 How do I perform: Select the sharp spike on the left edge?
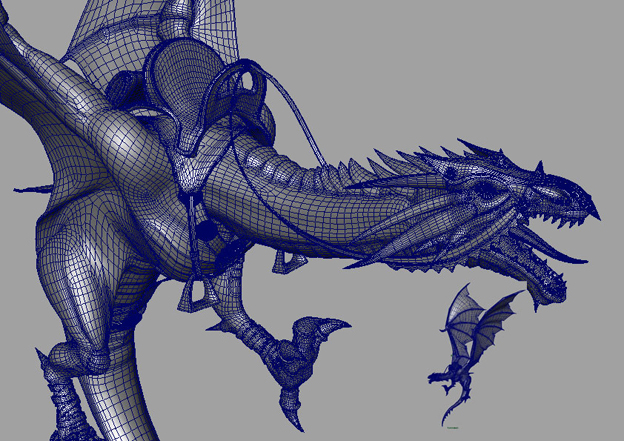click(x=25, y=189)
